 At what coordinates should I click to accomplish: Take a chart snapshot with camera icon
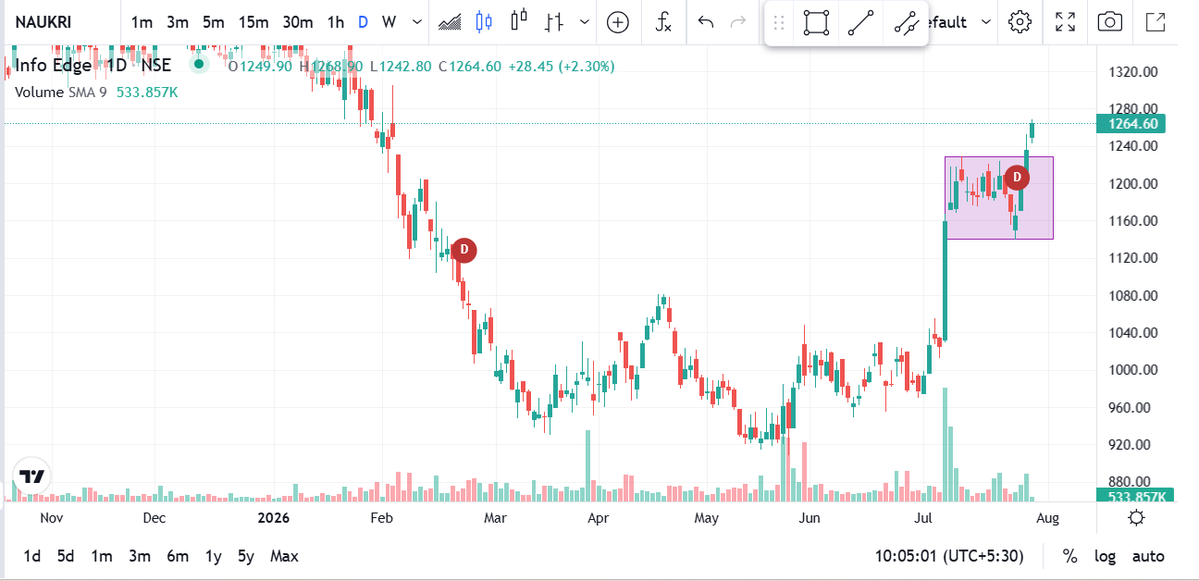(1110, 22)
